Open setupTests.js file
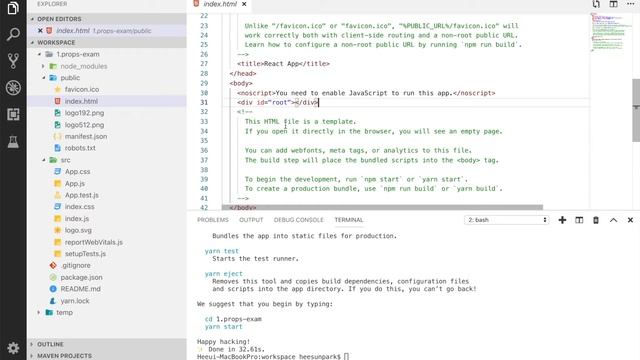This screenshot has width=640, height=360. [x=85, y=254]
